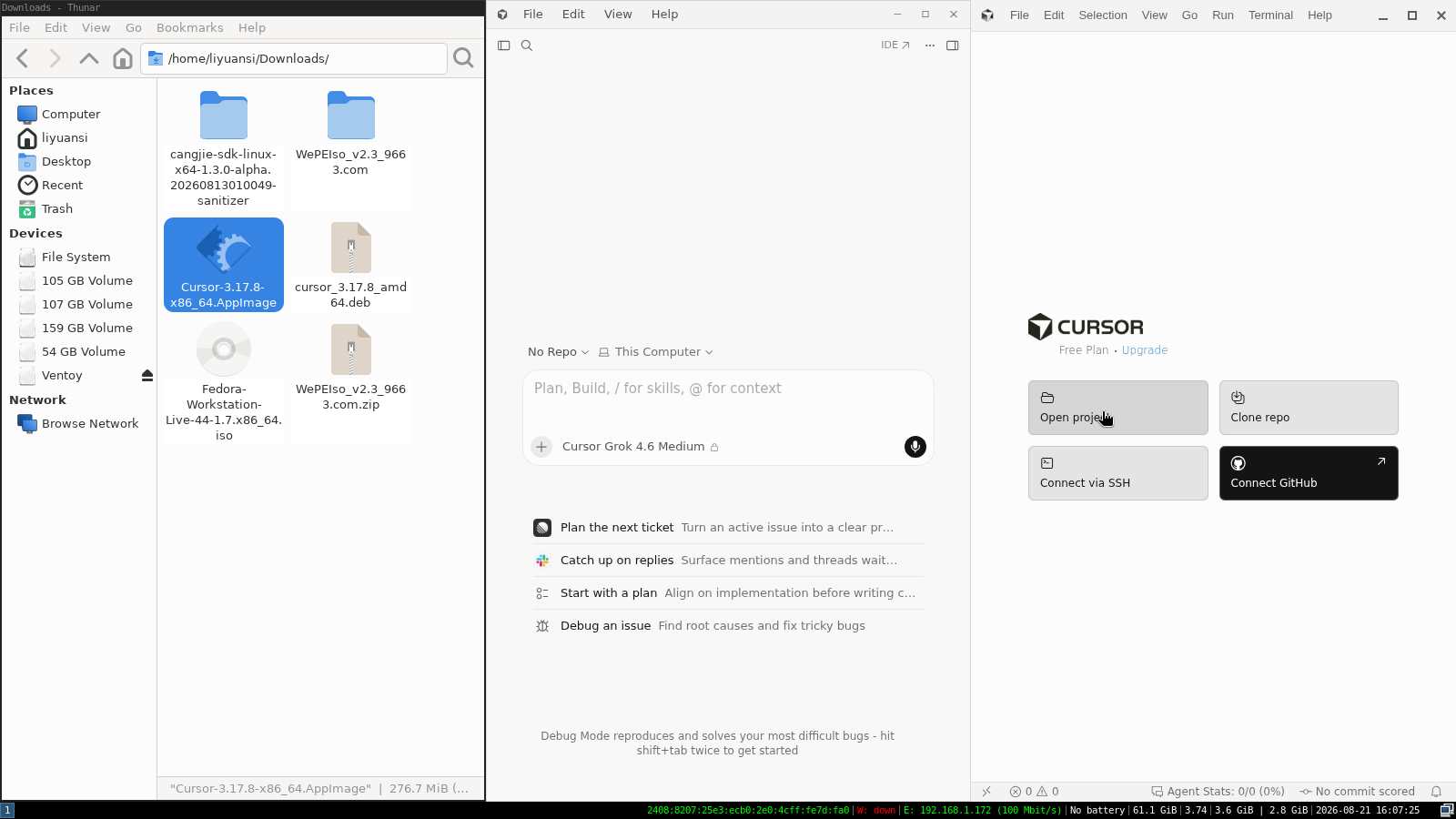Open the three-dot more menu in agent window
This screenshot has width=1456, height=819.
click(929, 45)
